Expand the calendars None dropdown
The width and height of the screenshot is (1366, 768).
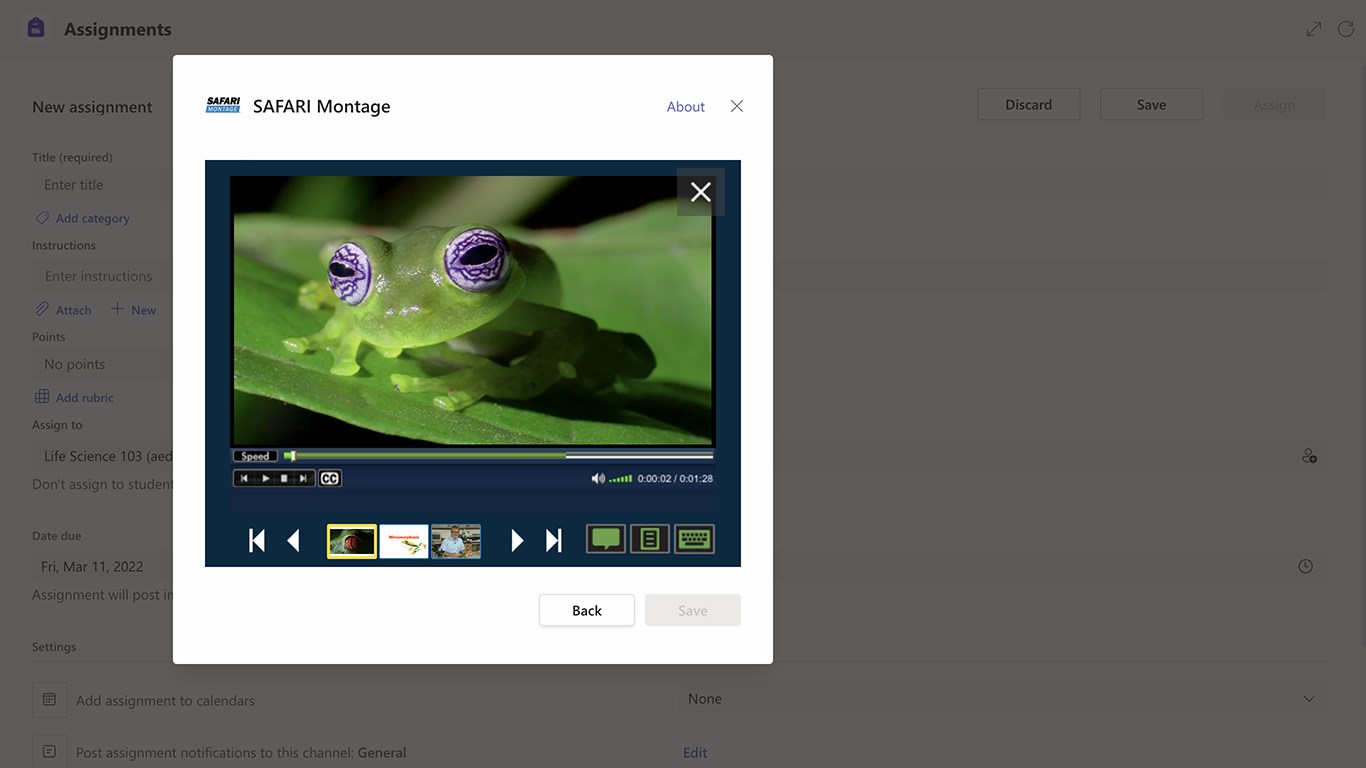(1001, 699)
